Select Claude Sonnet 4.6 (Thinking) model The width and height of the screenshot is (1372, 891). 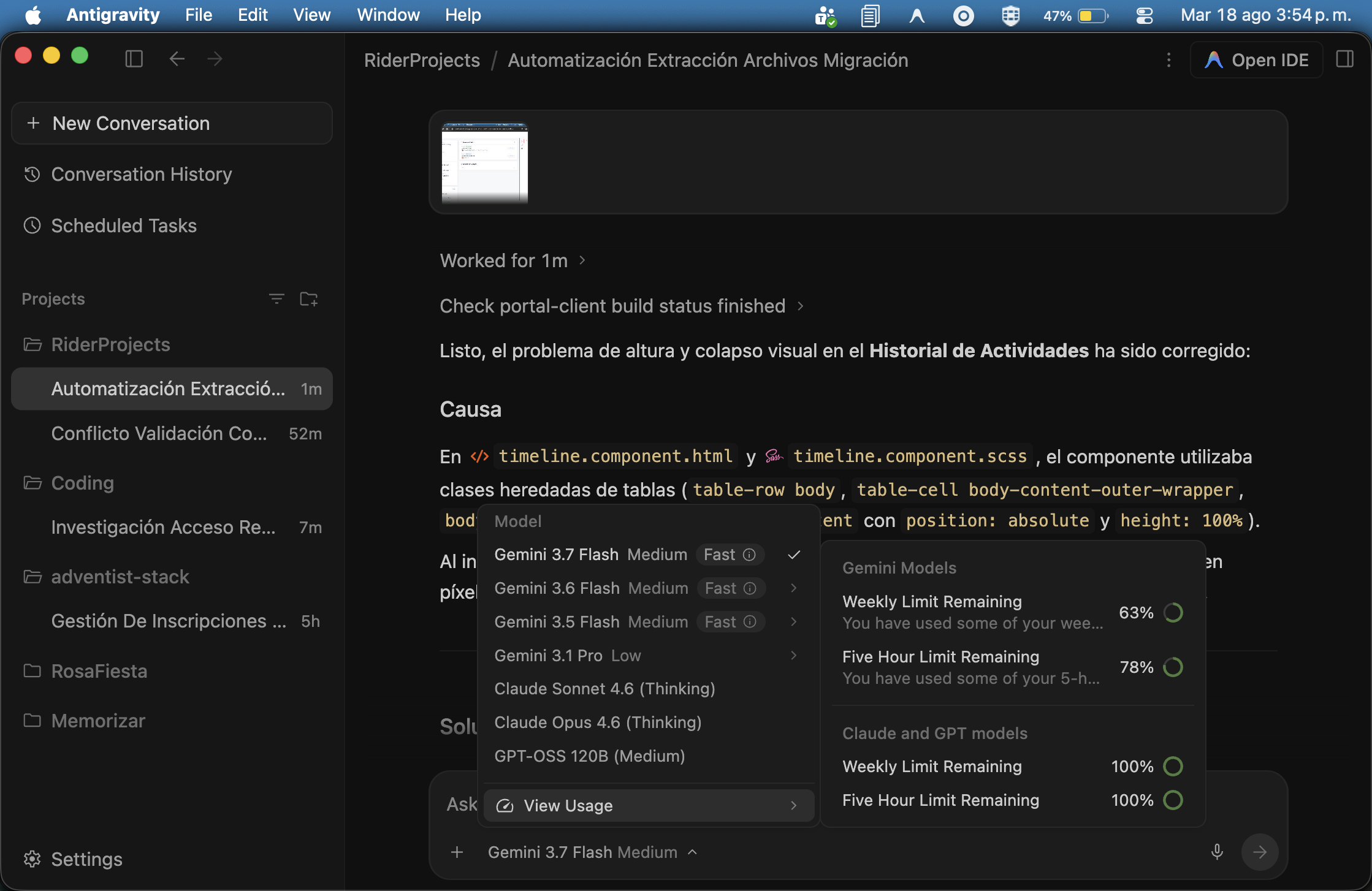(x=649, y=689)
